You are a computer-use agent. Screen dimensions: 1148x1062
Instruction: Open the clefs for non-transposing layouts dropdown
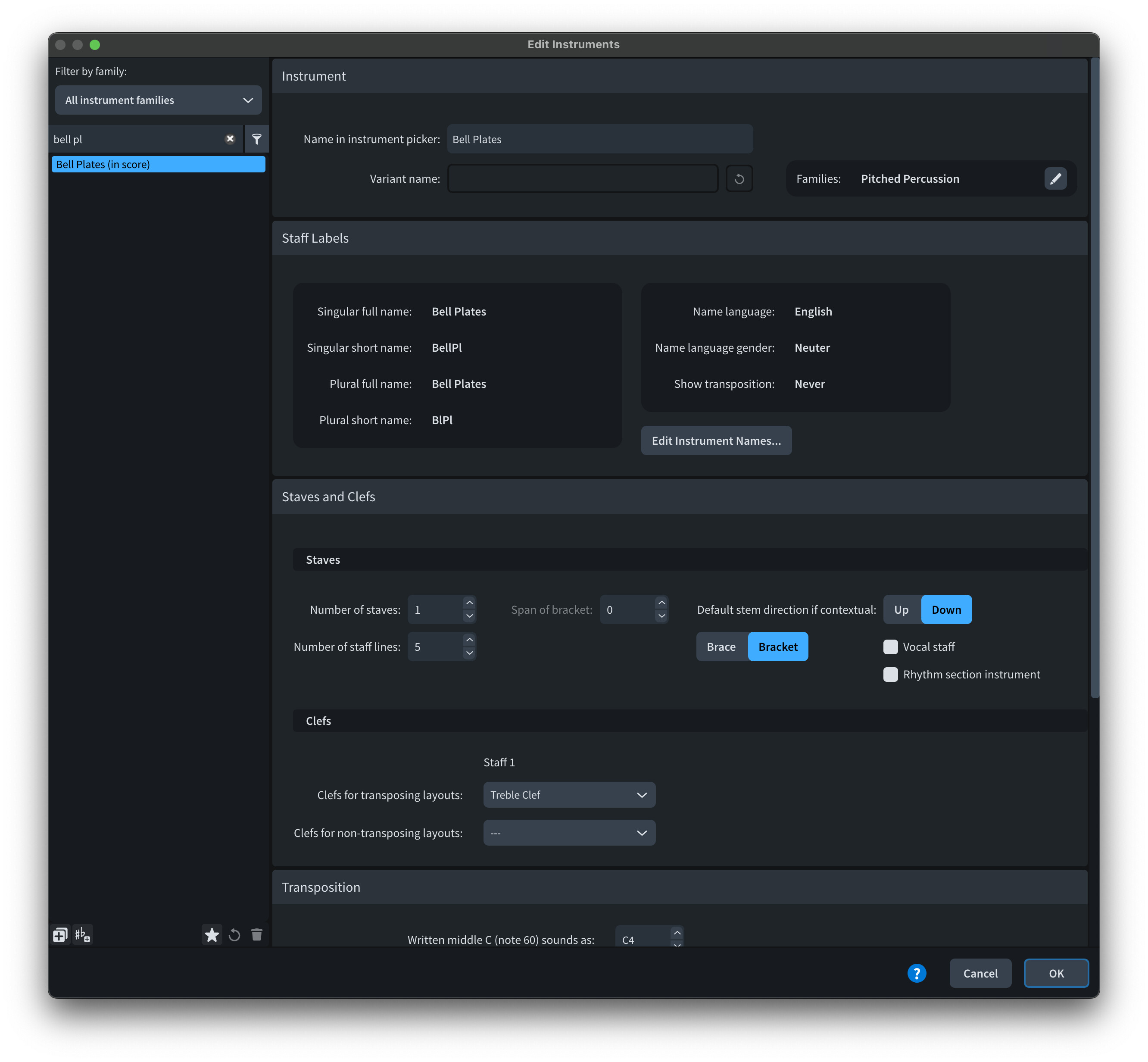[x=569, y=833]
